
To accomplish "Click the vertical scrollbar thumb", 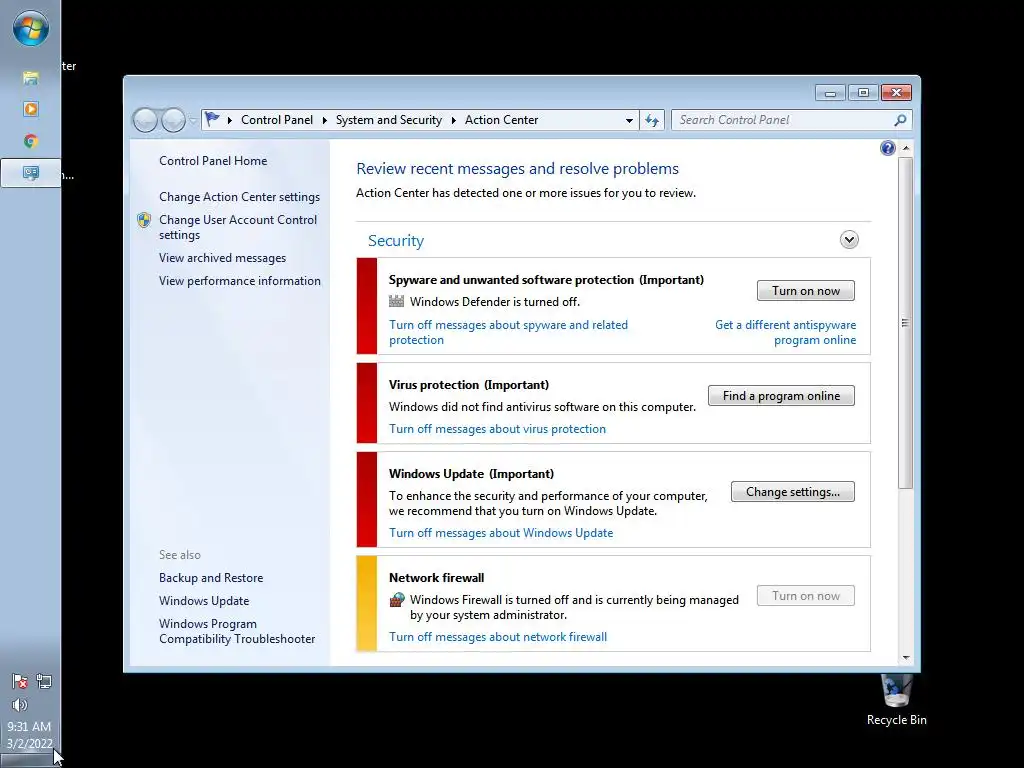I will pos(905,323).
